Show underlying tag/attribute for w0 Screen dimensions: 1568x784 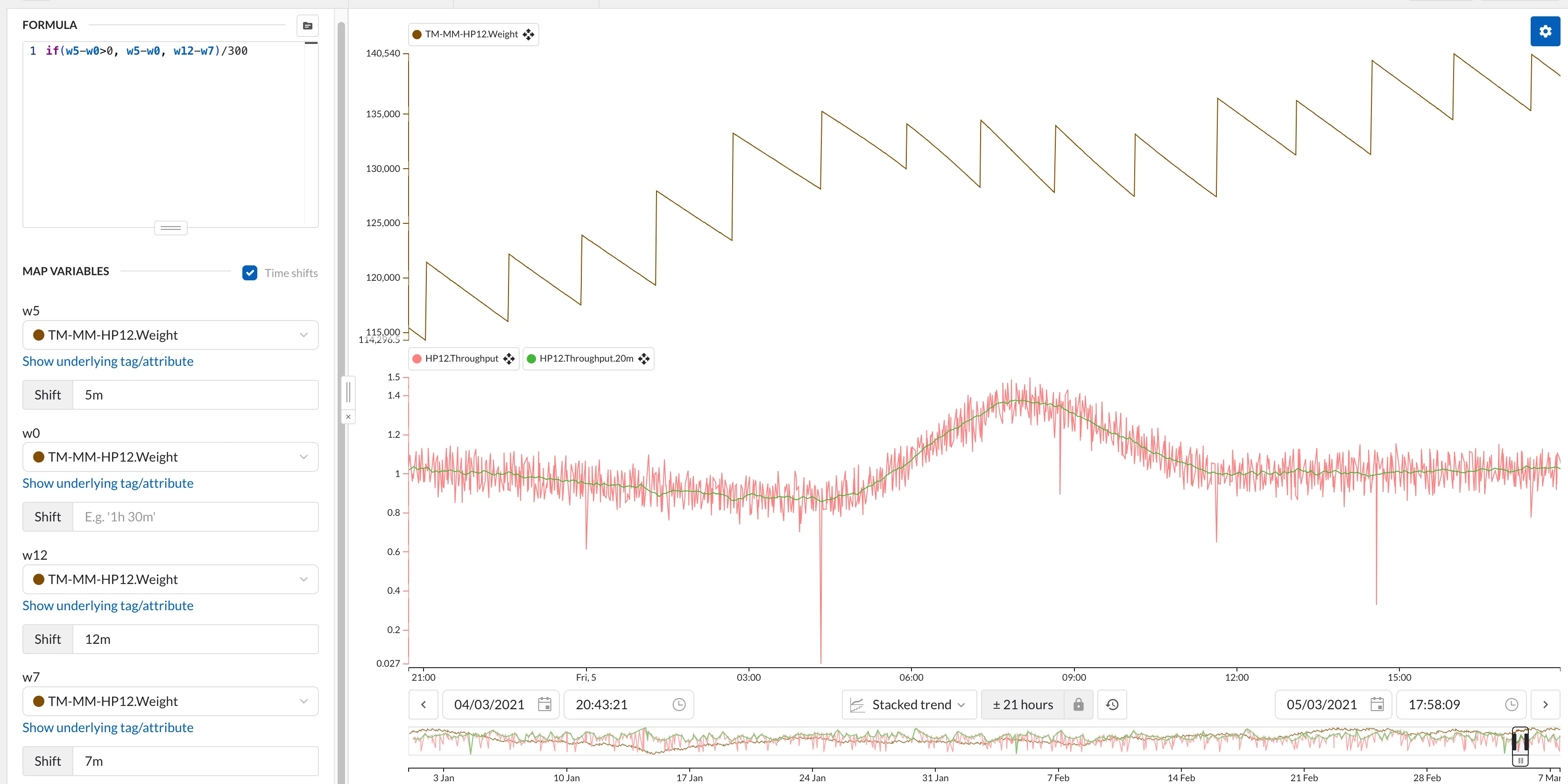[x=108, y=483]
